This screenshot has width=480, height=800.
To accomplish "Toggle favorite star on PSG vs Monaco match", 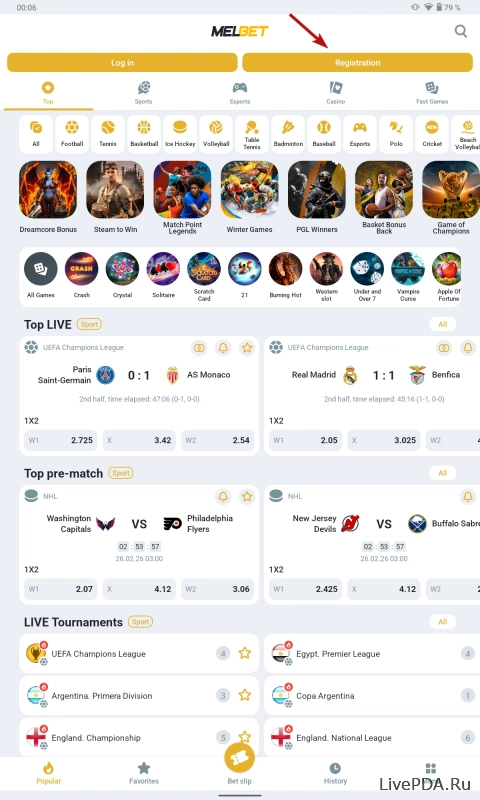I will click(x=247, y=348).
